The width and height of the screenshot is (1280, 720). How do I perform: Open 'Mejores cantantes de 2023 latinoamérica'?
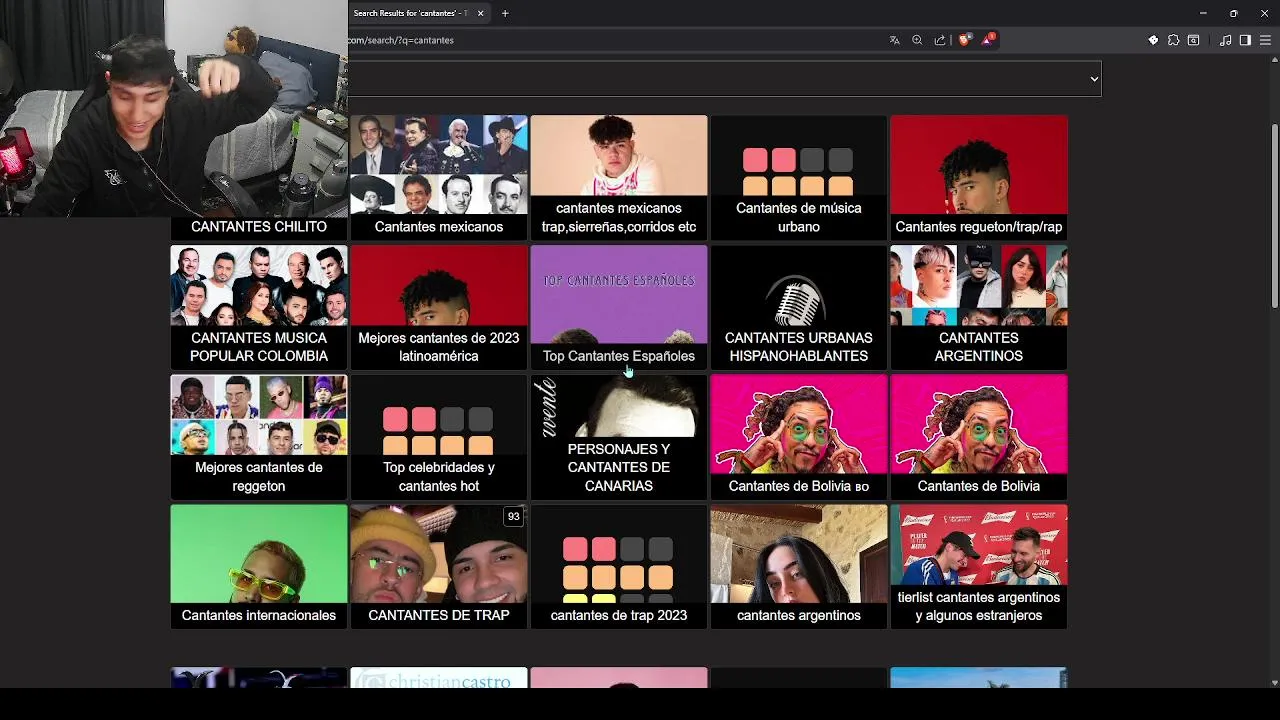(x=439, y=307)
